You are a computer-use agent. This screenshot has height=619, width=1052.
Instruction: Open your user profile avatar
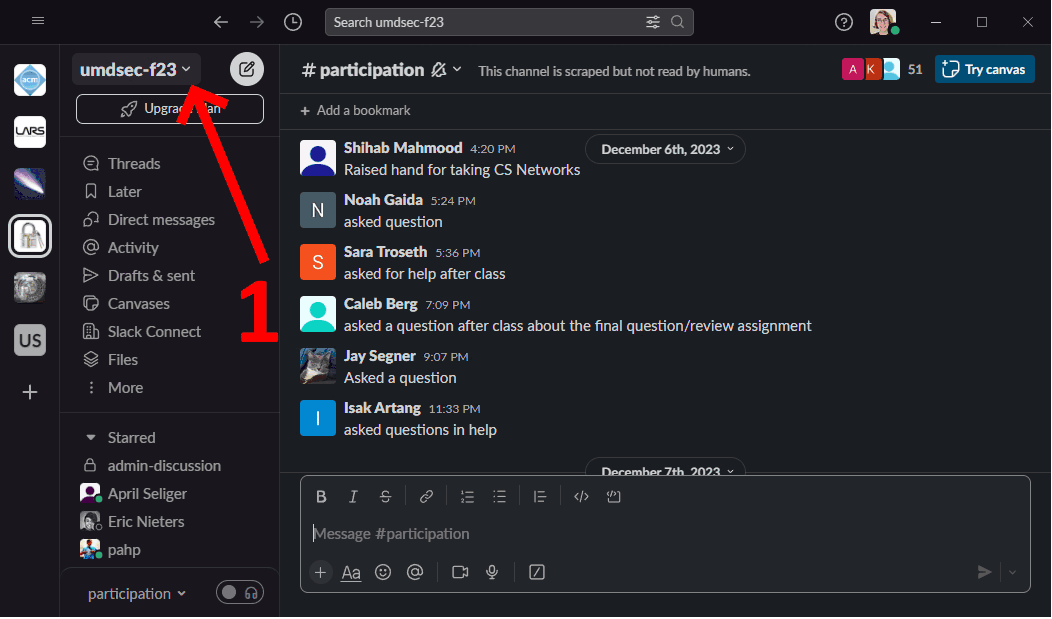(x=884, y=22)
